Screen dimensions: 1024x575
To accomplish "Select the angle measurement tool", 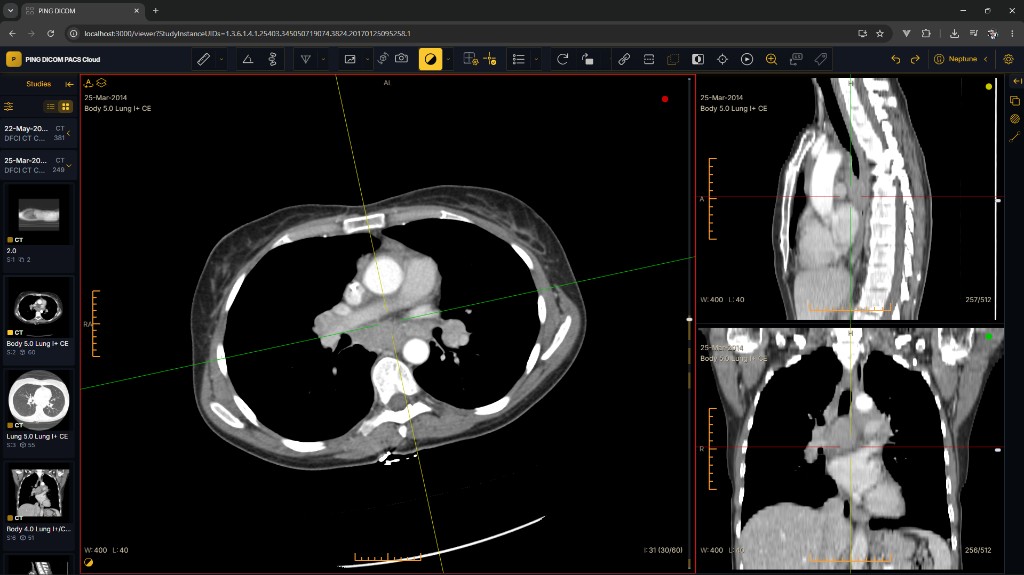I will pos(248,59).
